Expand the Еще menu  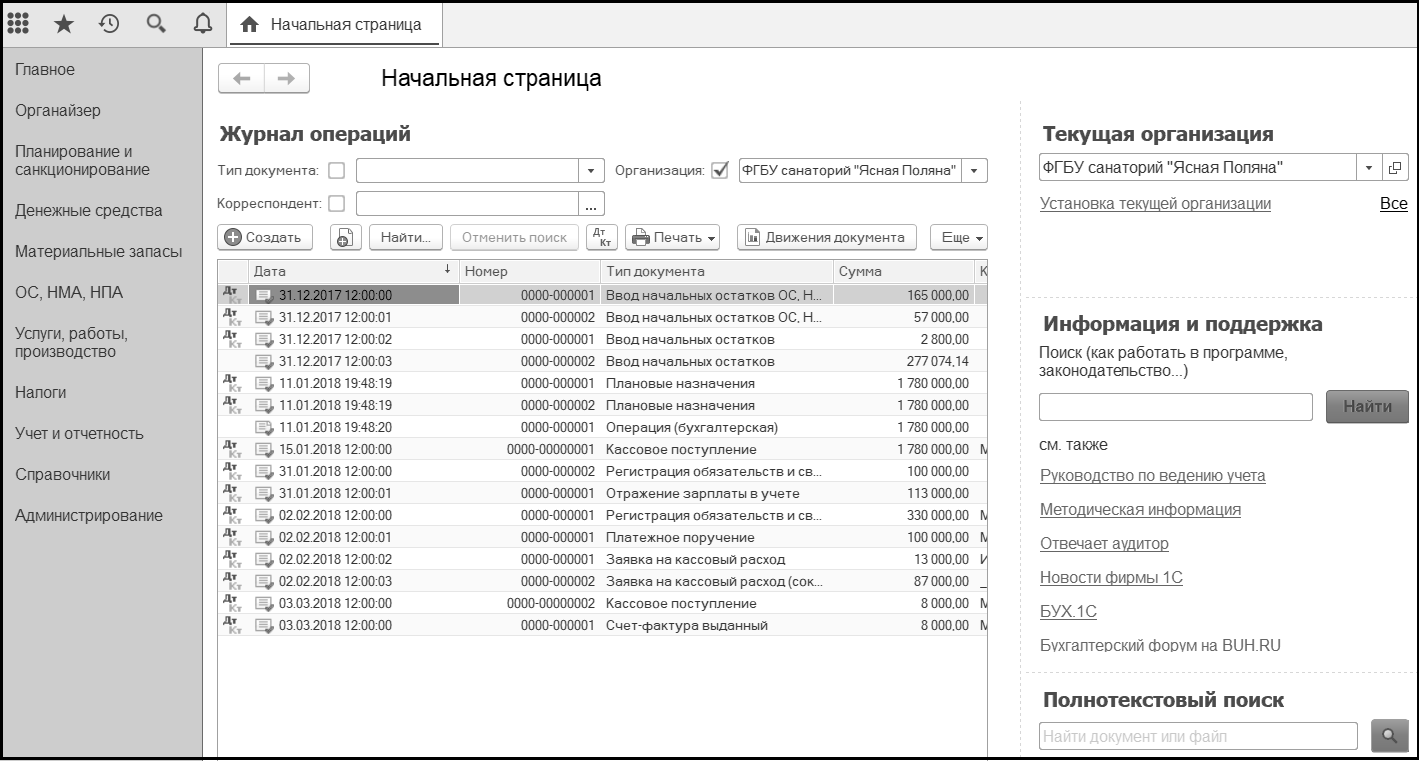(x=958, y=237)
